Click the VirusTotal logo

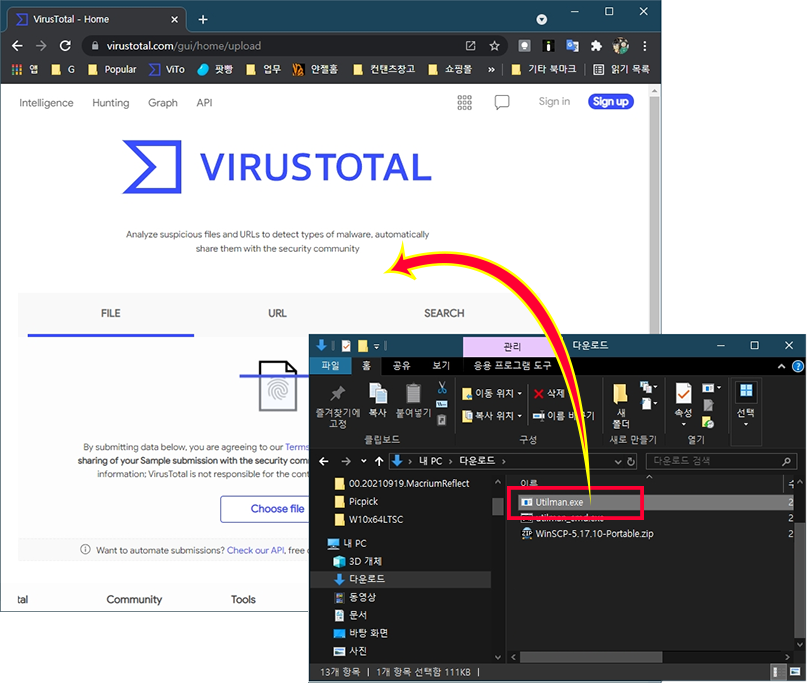pyautogui.click(x=277, y=167)
